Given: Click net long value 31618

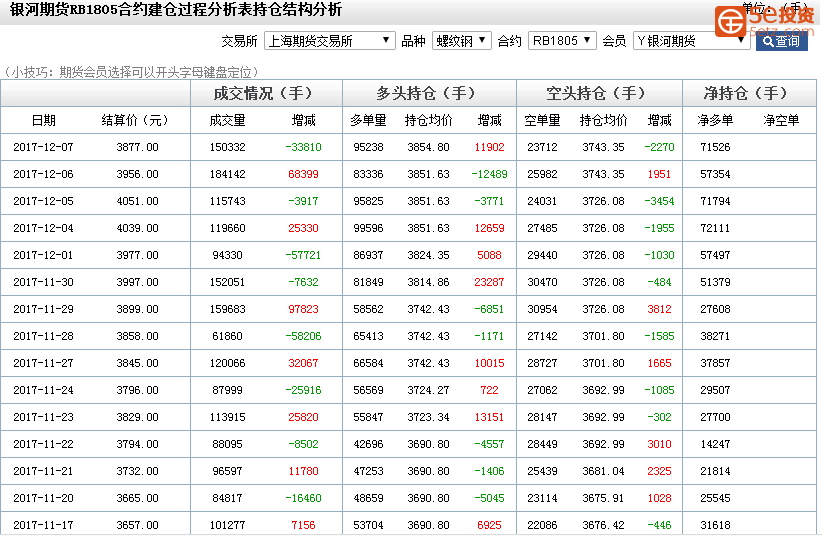Looking at the screenshot, I should (715, 525).
